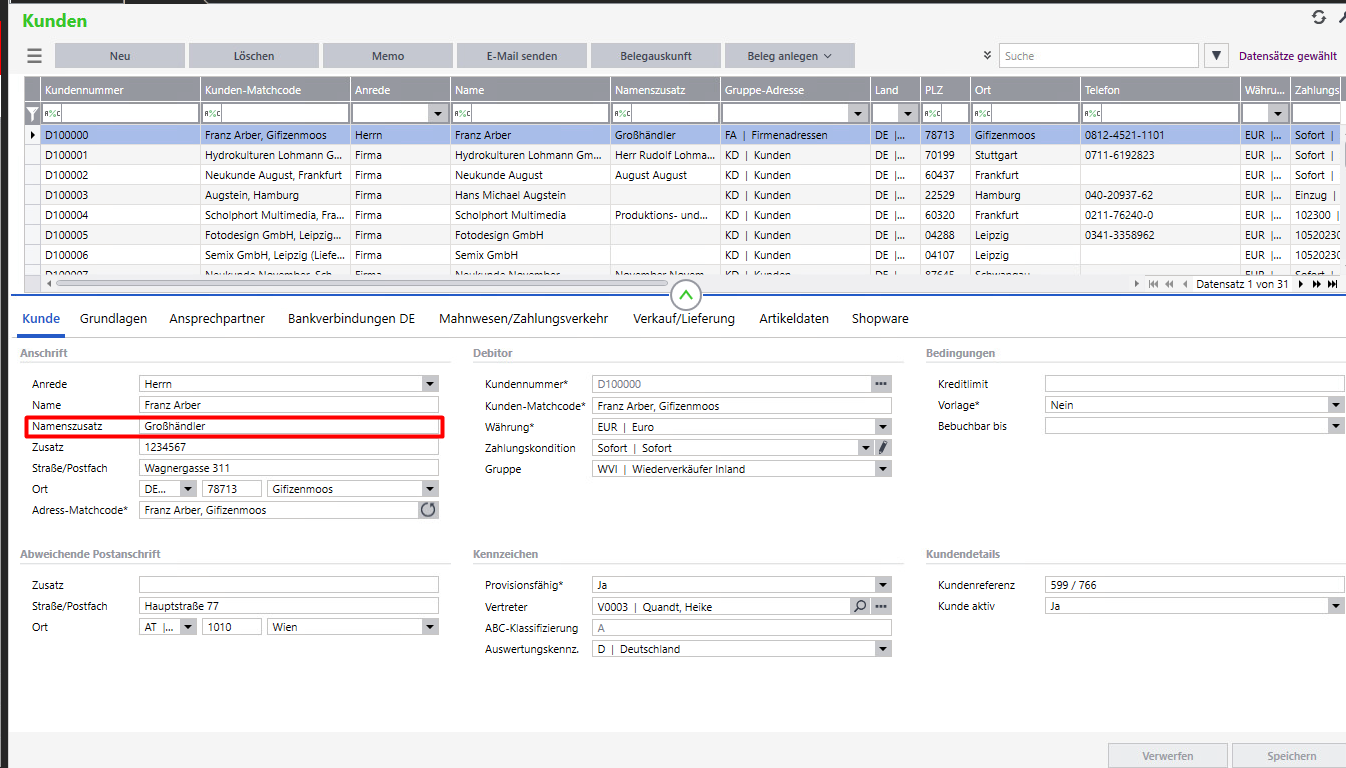Open the Artikeldaten tab

[x=794, y=319]
